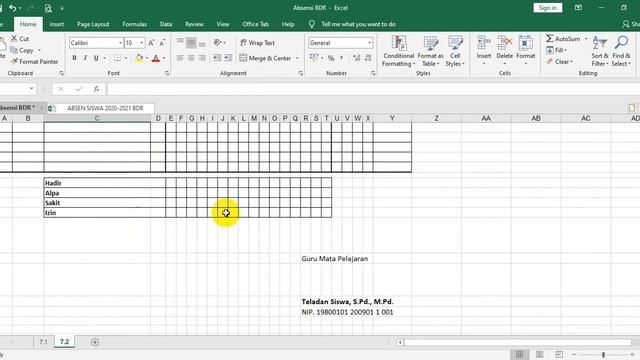Open Conditional Formatting menu
The width and height of the screenshot is (640, 360).
[x=398, y=51]
